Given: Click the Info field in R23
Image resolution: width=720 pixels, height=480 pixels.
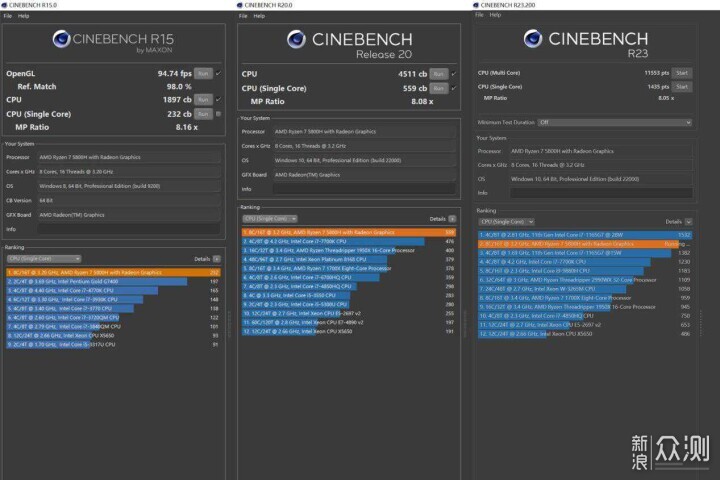Looking at the screenshot, I should [x=601, y=193].
